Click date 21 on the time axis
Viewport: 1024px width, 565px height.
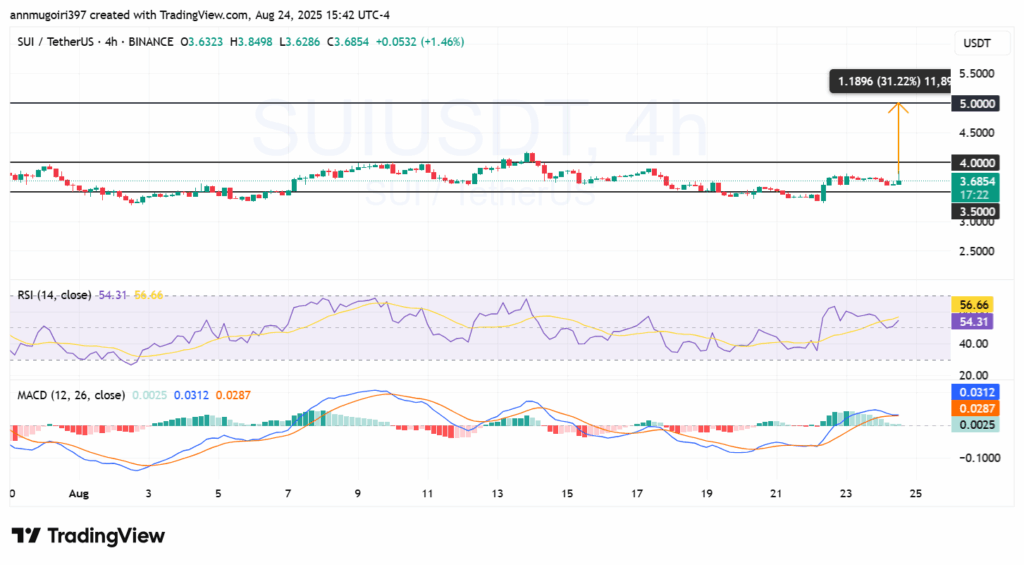coord(776,494)
